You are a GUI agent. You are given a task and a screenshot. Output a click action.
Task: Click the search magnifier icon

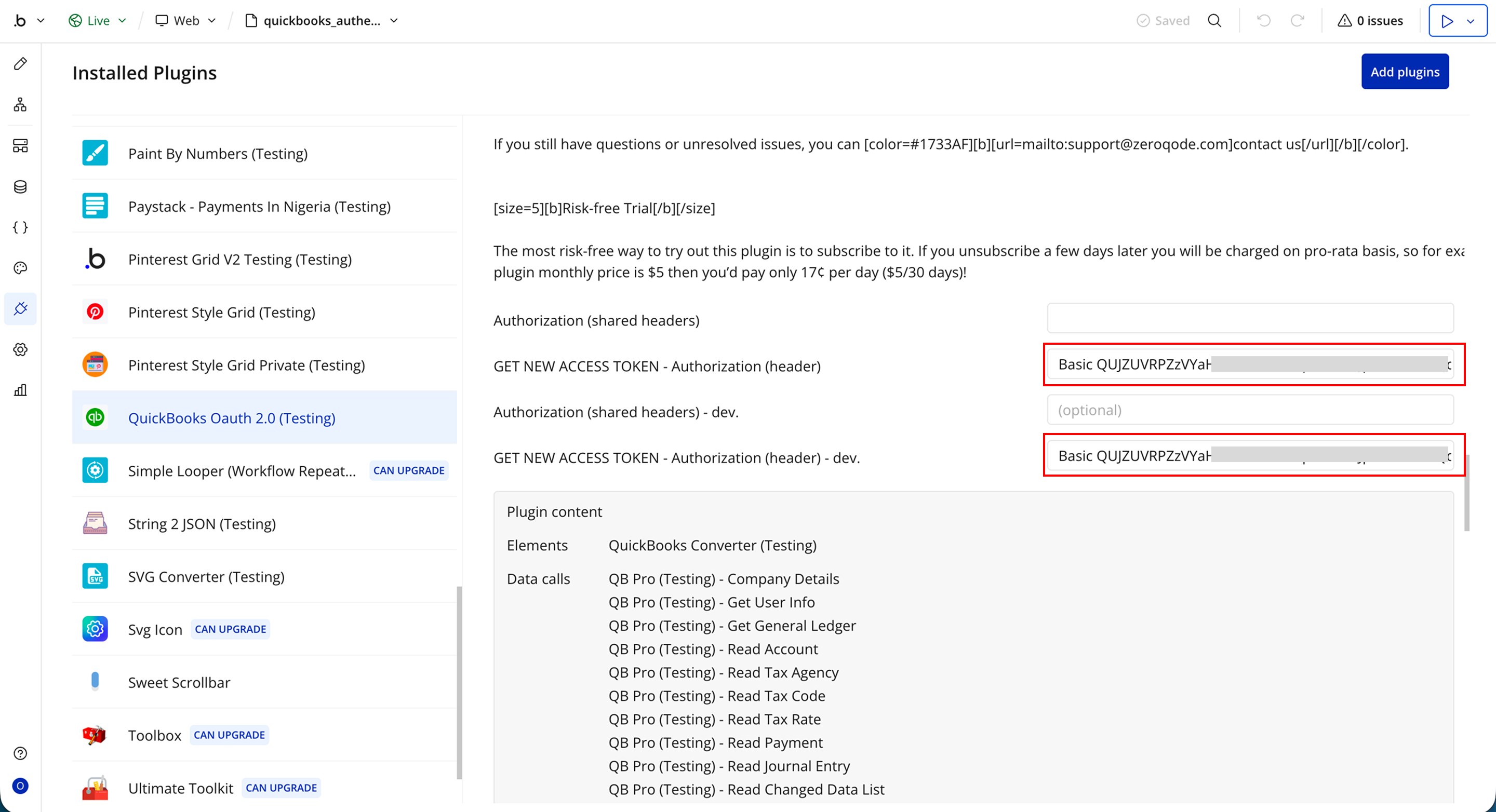pos(1214,21)
